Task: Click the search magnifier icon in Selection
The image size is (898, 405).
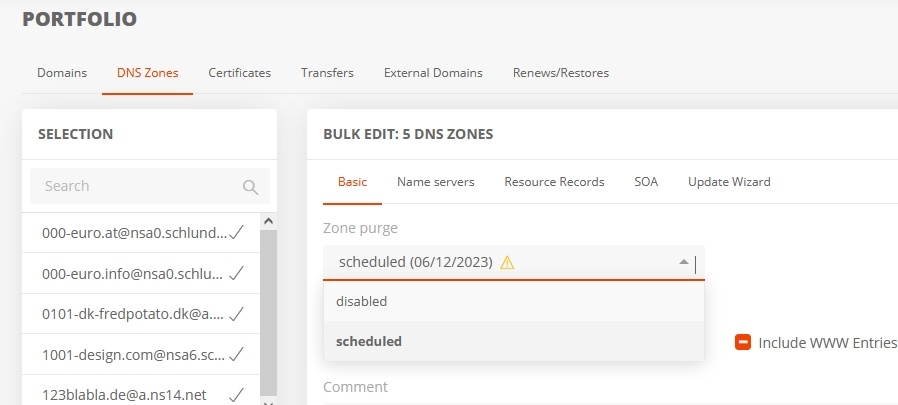Action: [250, 187]
